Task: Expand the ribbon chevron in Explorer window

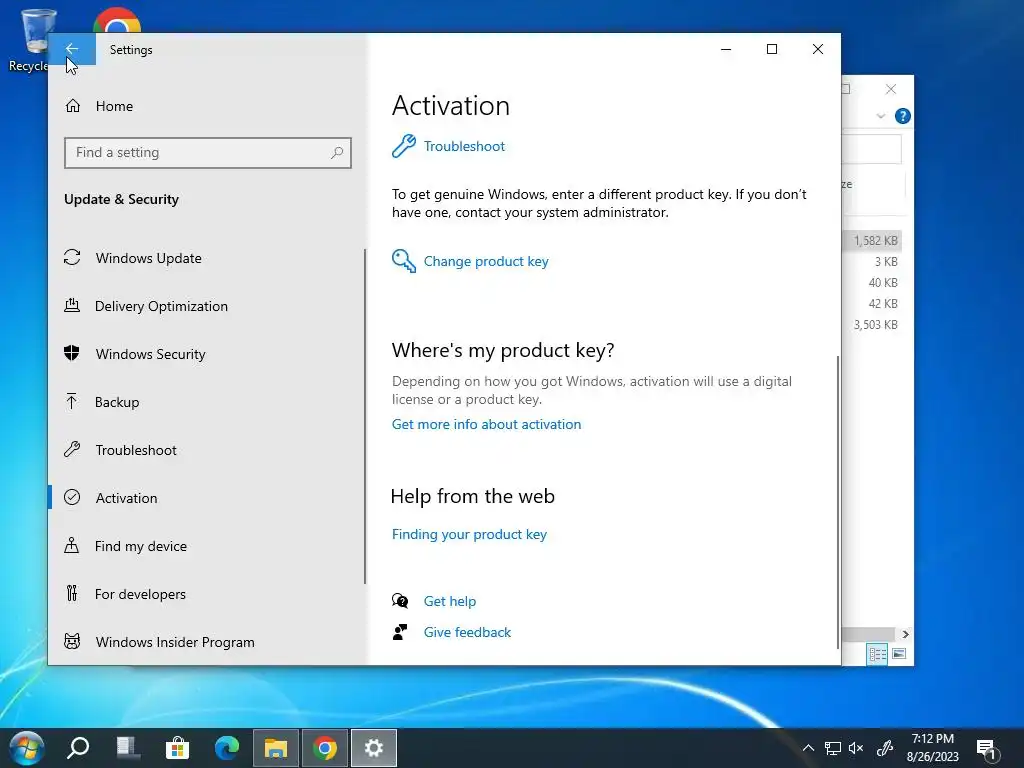Action: click(x=880, y=116)
